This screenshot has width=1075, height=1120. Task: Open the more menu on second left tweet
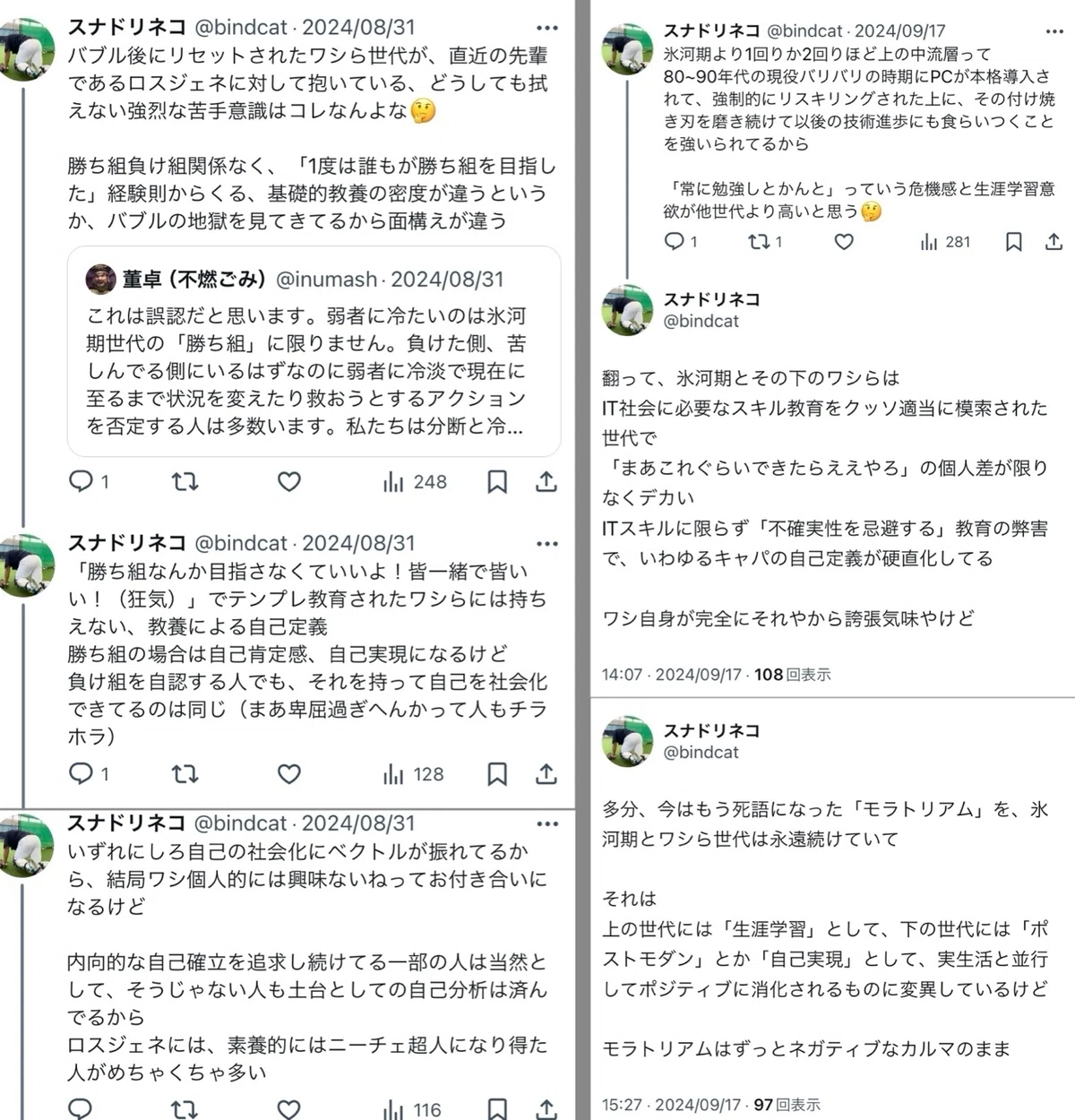(x=546, y=544)
